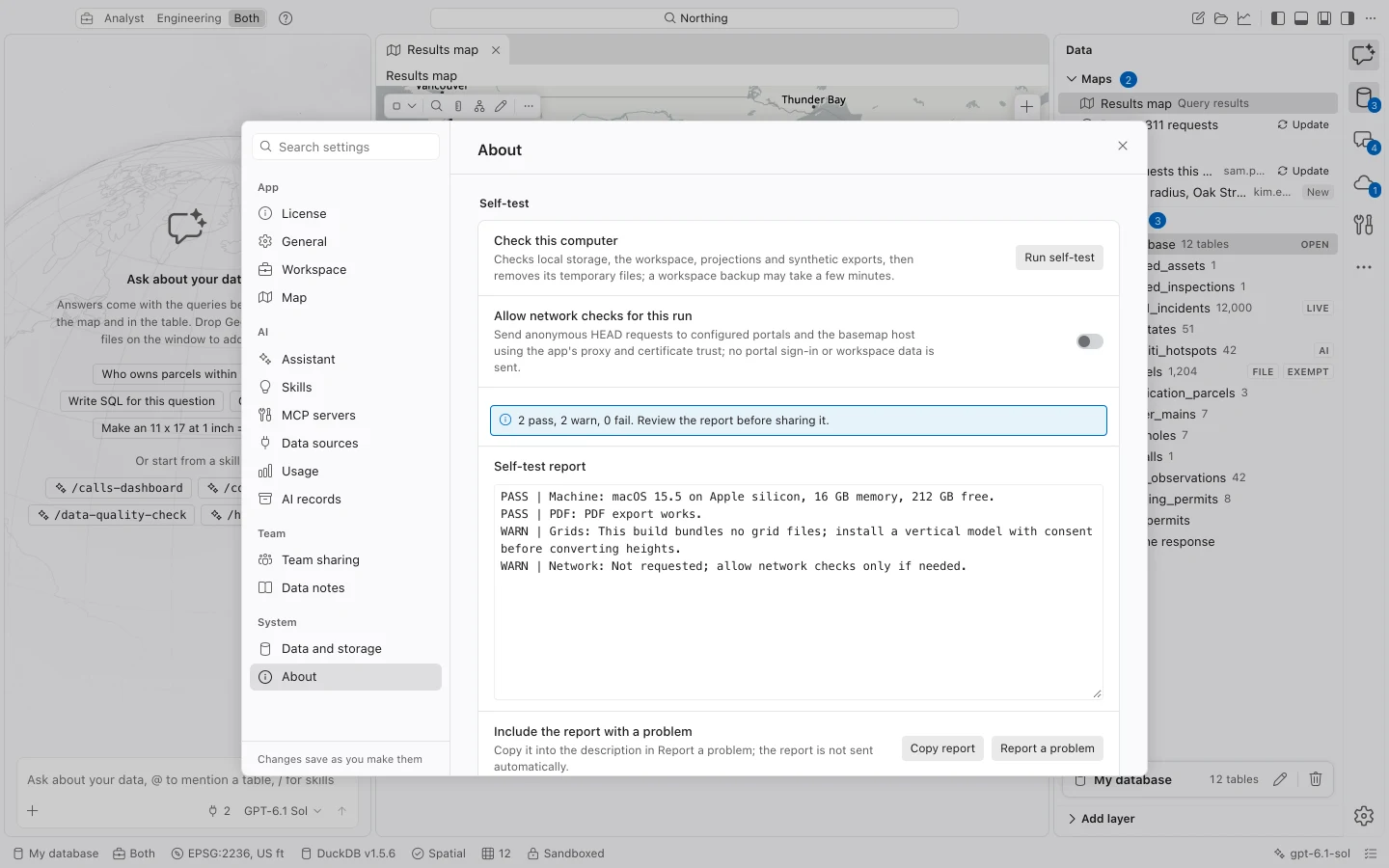Image resolution: width=1389 pixels, height=868 pixels.
Task: Open the GPT-6.1 Sol model dropdown
Action: pyautogui.click(x=283, y=811)
